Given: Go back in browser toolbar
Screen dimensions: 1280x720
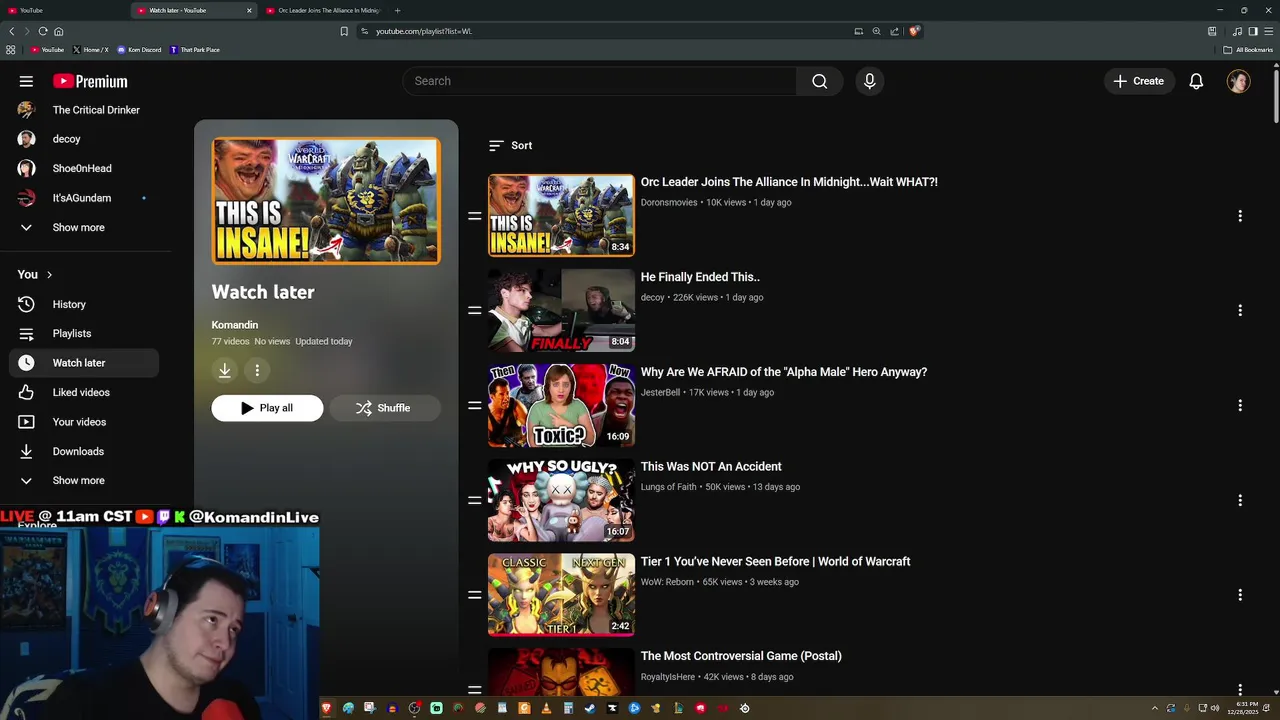Looking at the screenshot, I should 12,31.
